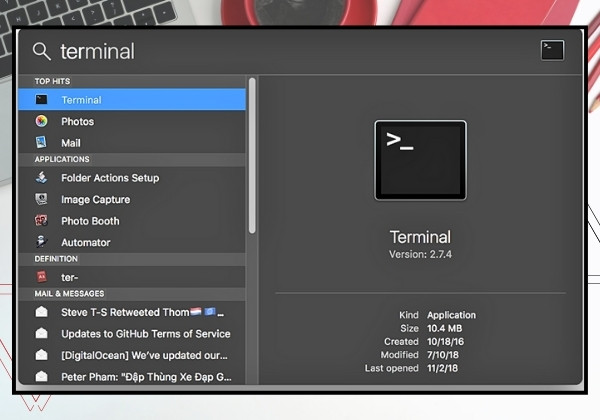Open DigitalOcean We've updated our message
The image size is (600, 420).
pyautogui.click(x=132, y=355)
